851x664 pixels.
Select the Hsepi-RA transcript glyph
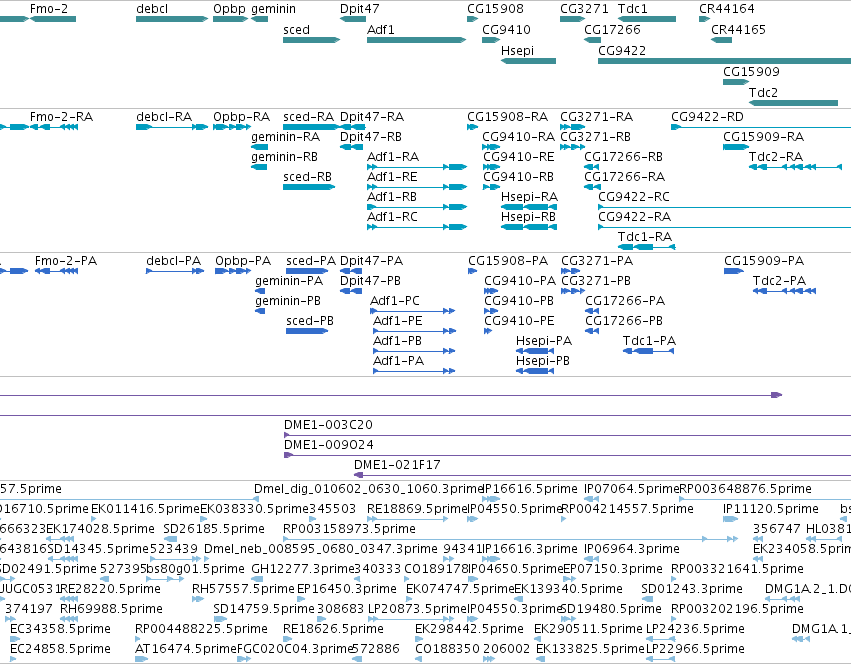(x=529, y=207)
